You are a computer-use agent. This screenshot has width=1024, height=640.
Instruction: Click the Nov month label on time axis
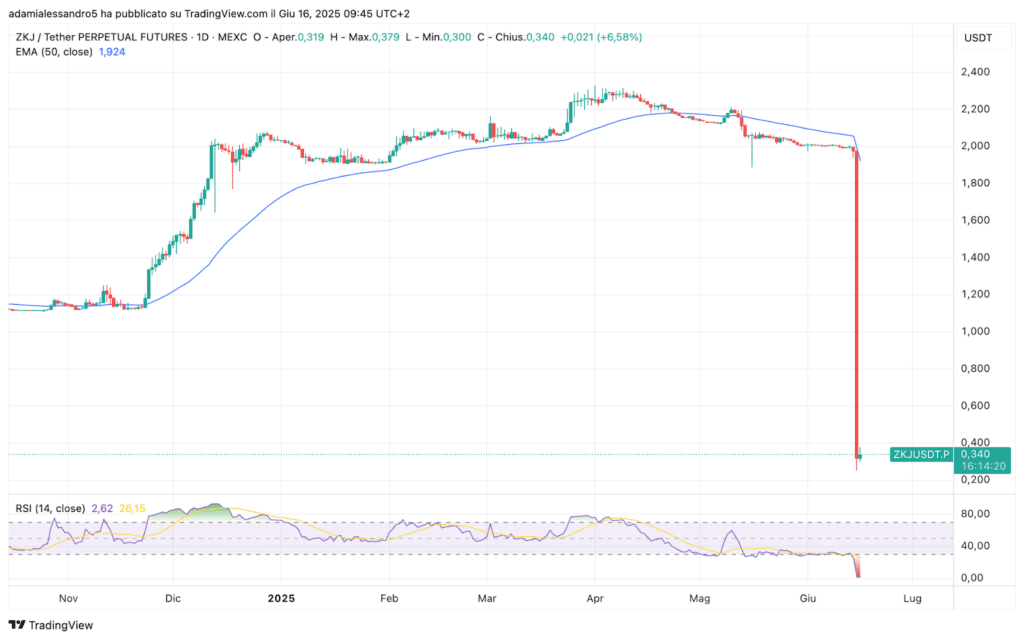coord(68,598)
